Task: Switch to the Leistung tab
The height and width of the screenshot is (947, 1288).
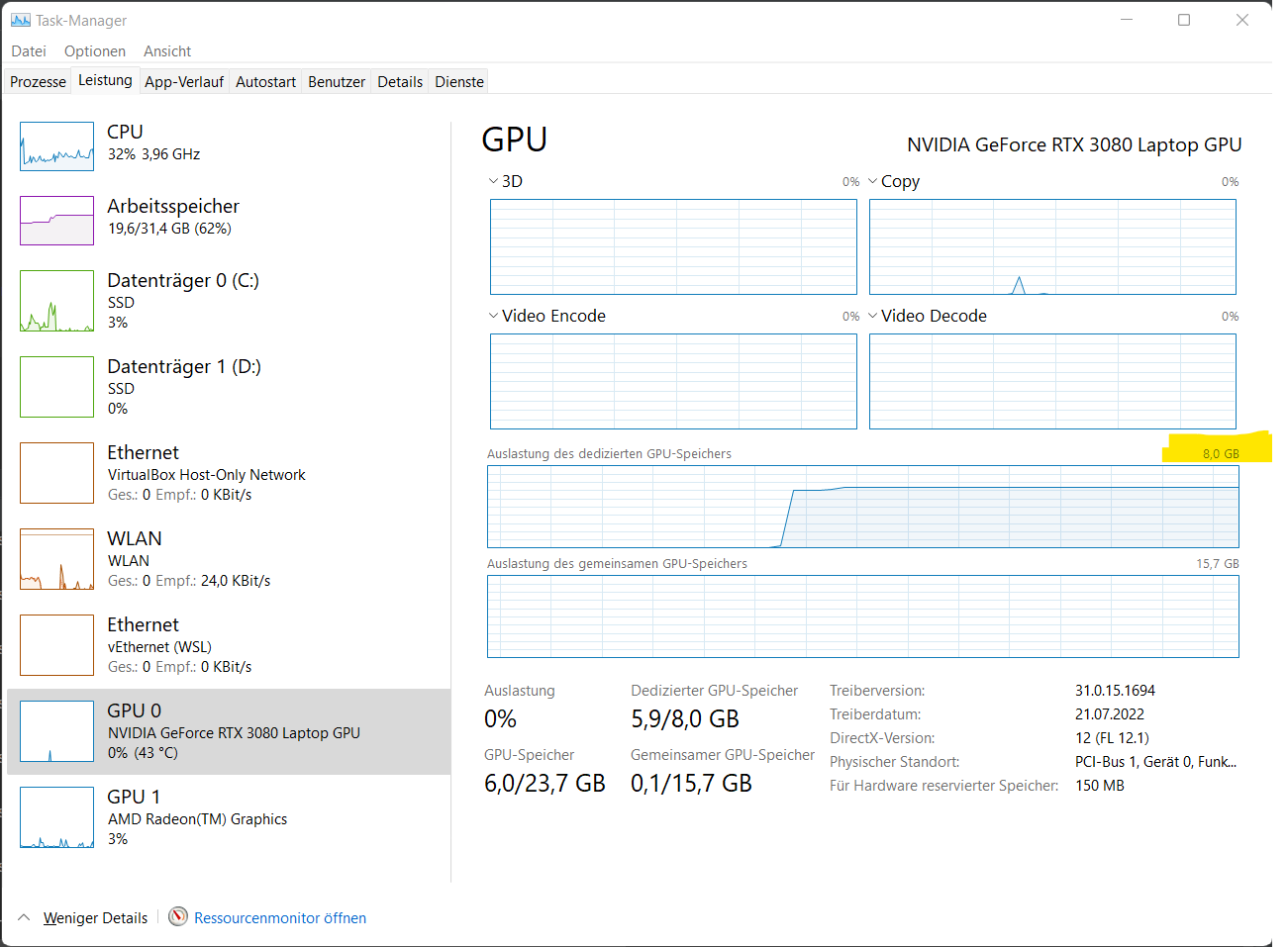Action: (105, 80)
